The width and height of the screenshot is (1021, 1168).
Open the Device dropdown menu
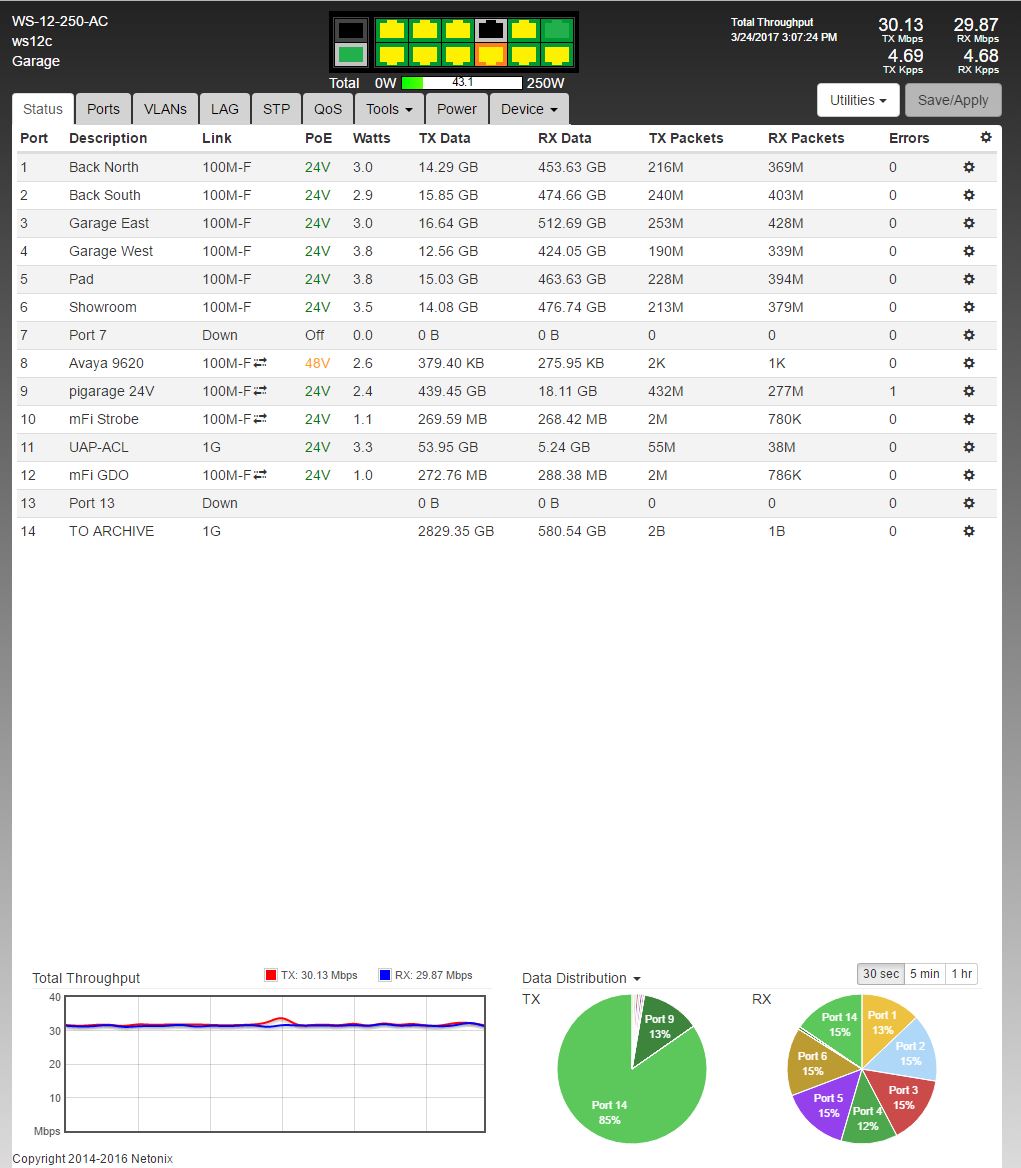[x=529, y=109]
